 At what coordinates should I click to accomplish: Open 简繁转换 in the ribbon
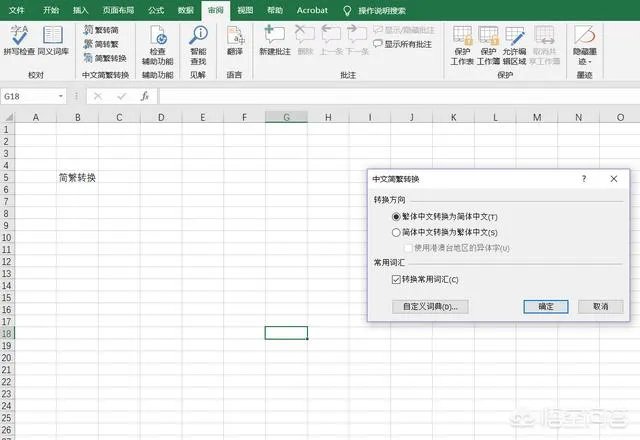point(105,58)
